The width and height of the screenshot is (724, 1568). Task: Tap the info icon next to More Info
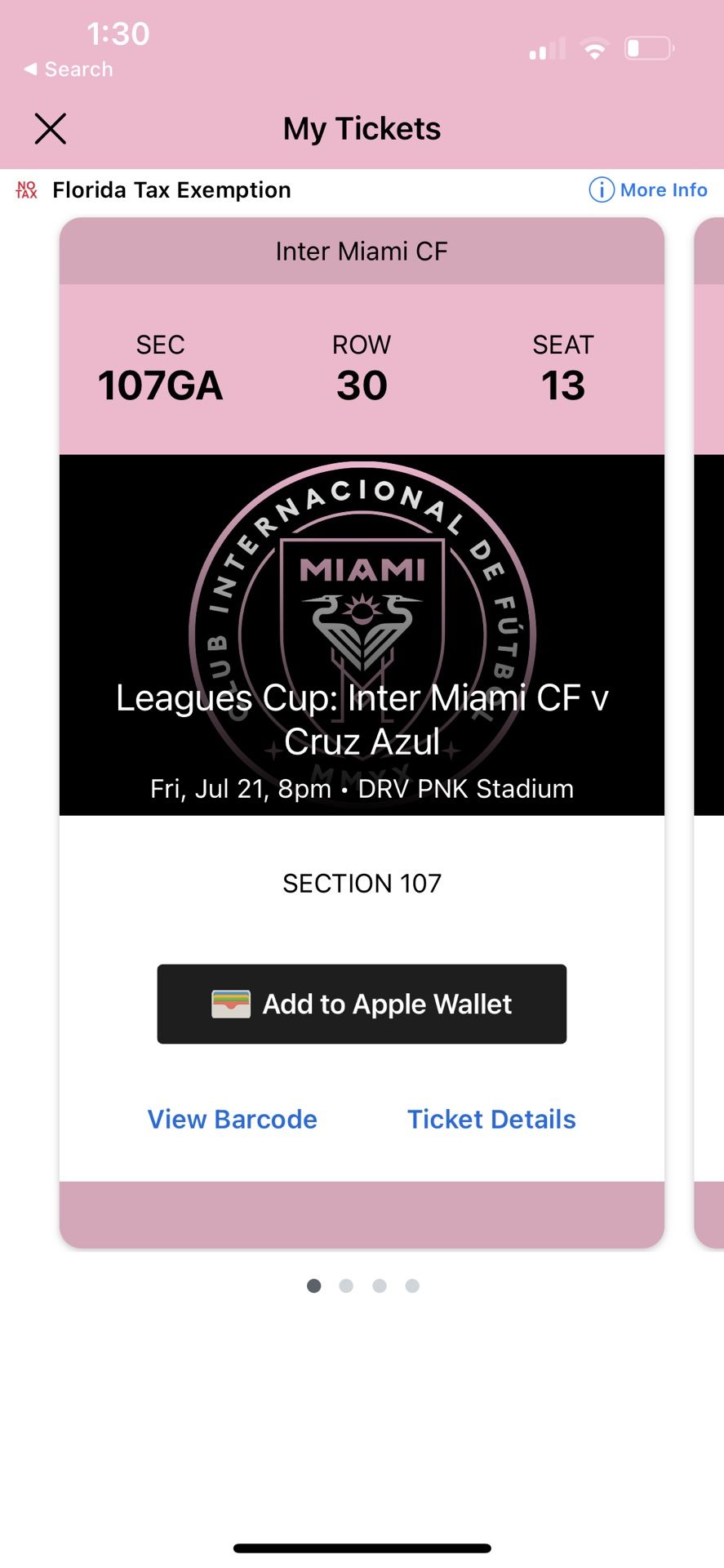tap(601, 189)
